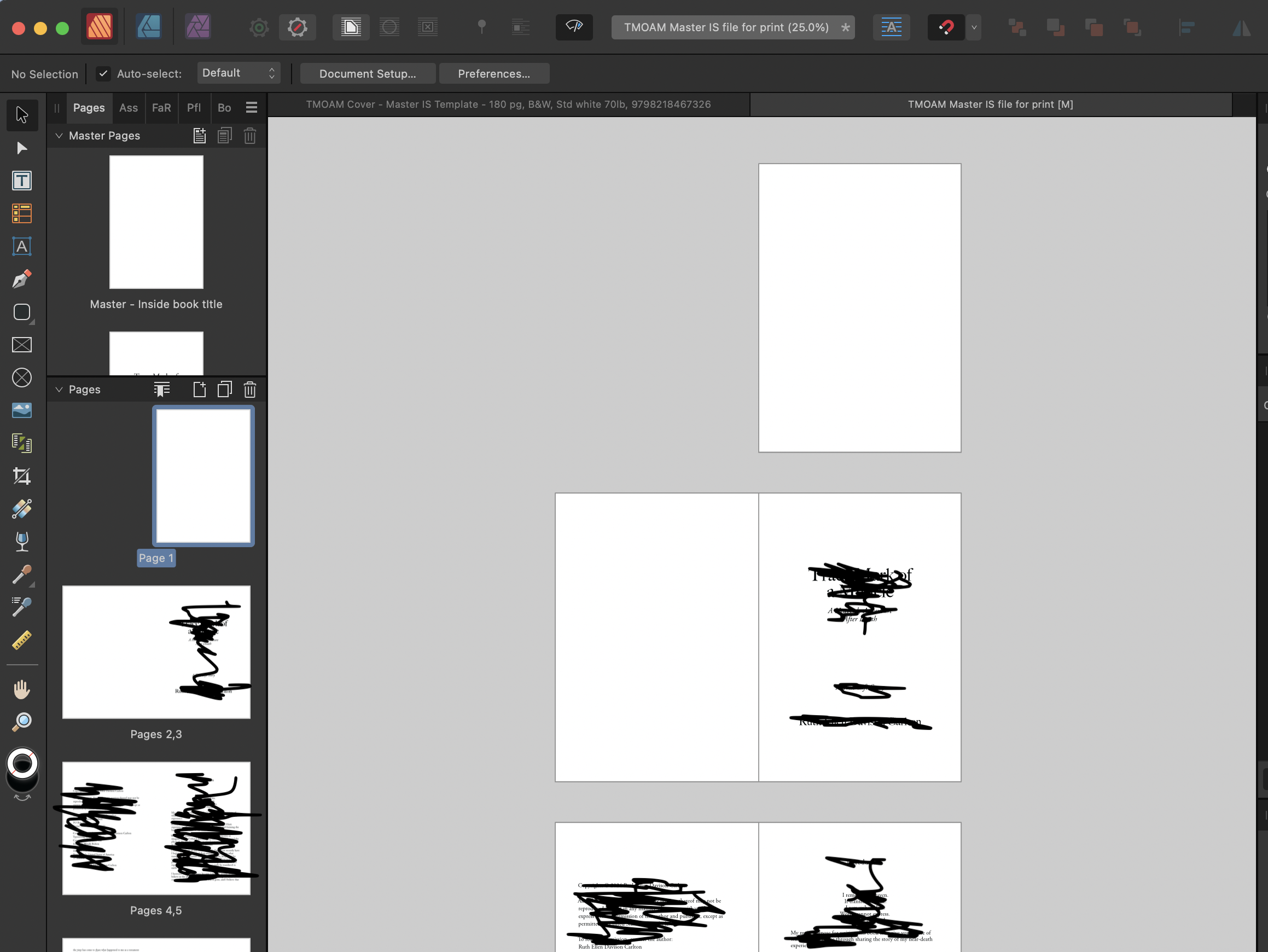Select the Pages 2,3 spread thumbnail
Image resolution: width=1268 pixels, height=952 pixels.
pos(156,652)
